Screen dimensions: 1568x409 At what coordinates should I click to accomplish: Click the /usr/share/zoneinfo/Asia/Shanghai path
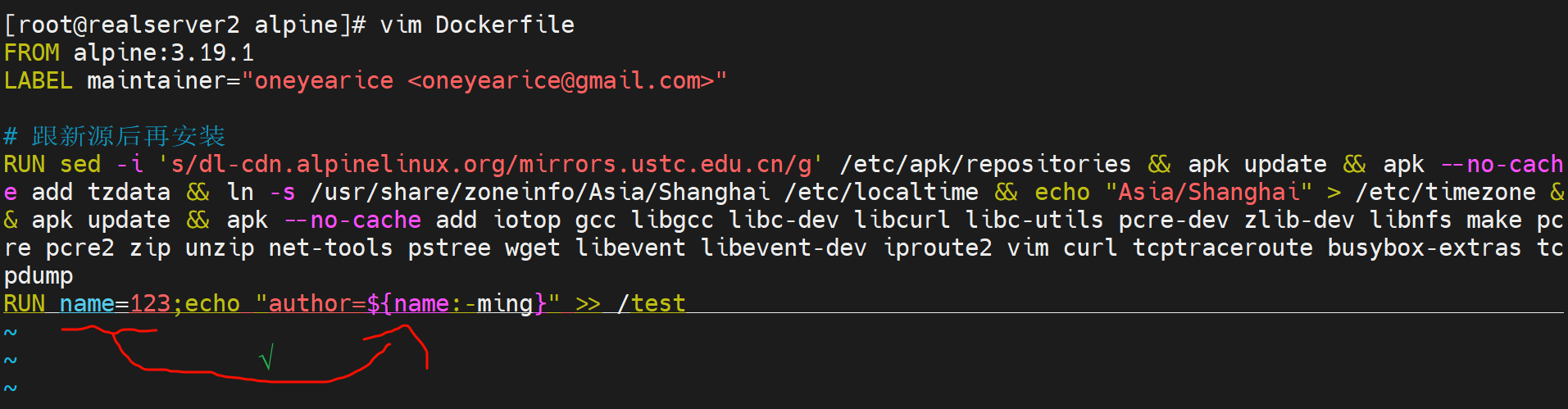[539, 193]
